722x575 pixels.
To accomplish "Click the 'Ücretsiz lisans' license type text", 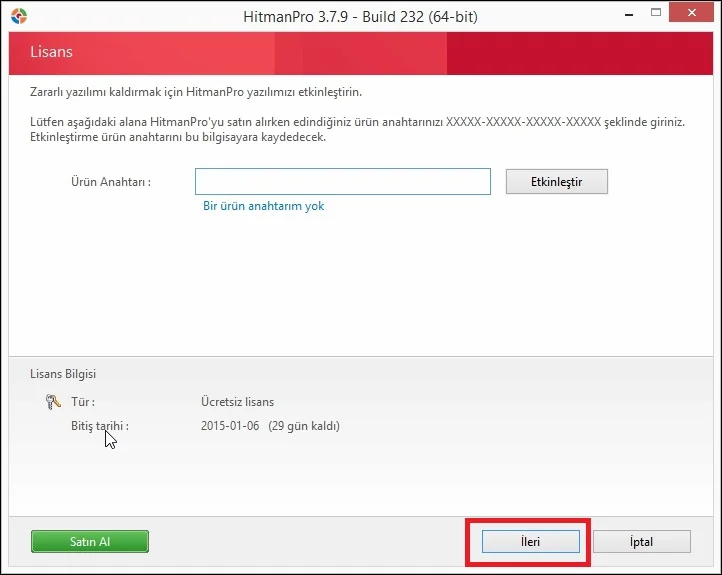I will point(237,402).
